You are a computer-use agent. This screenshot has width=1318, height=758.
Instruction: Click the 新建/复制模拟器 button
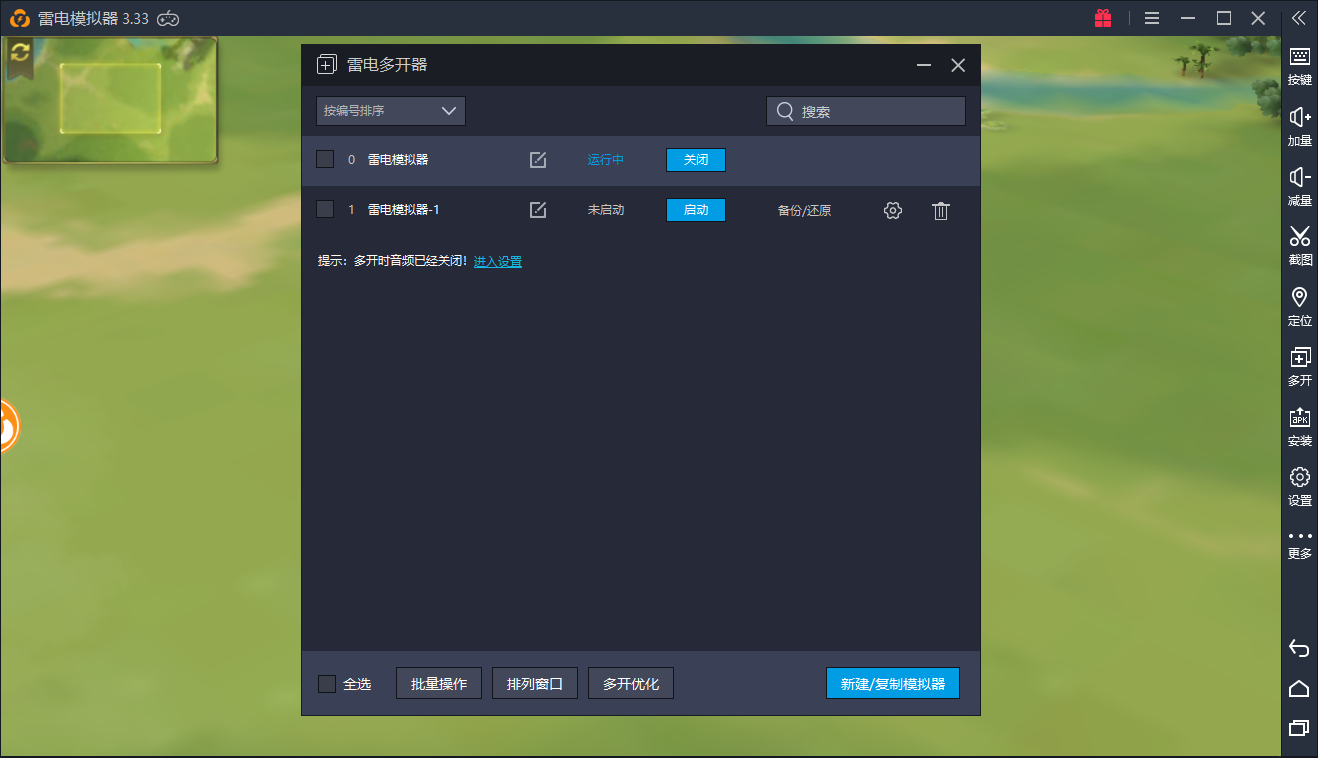click(x=893, y=684)
